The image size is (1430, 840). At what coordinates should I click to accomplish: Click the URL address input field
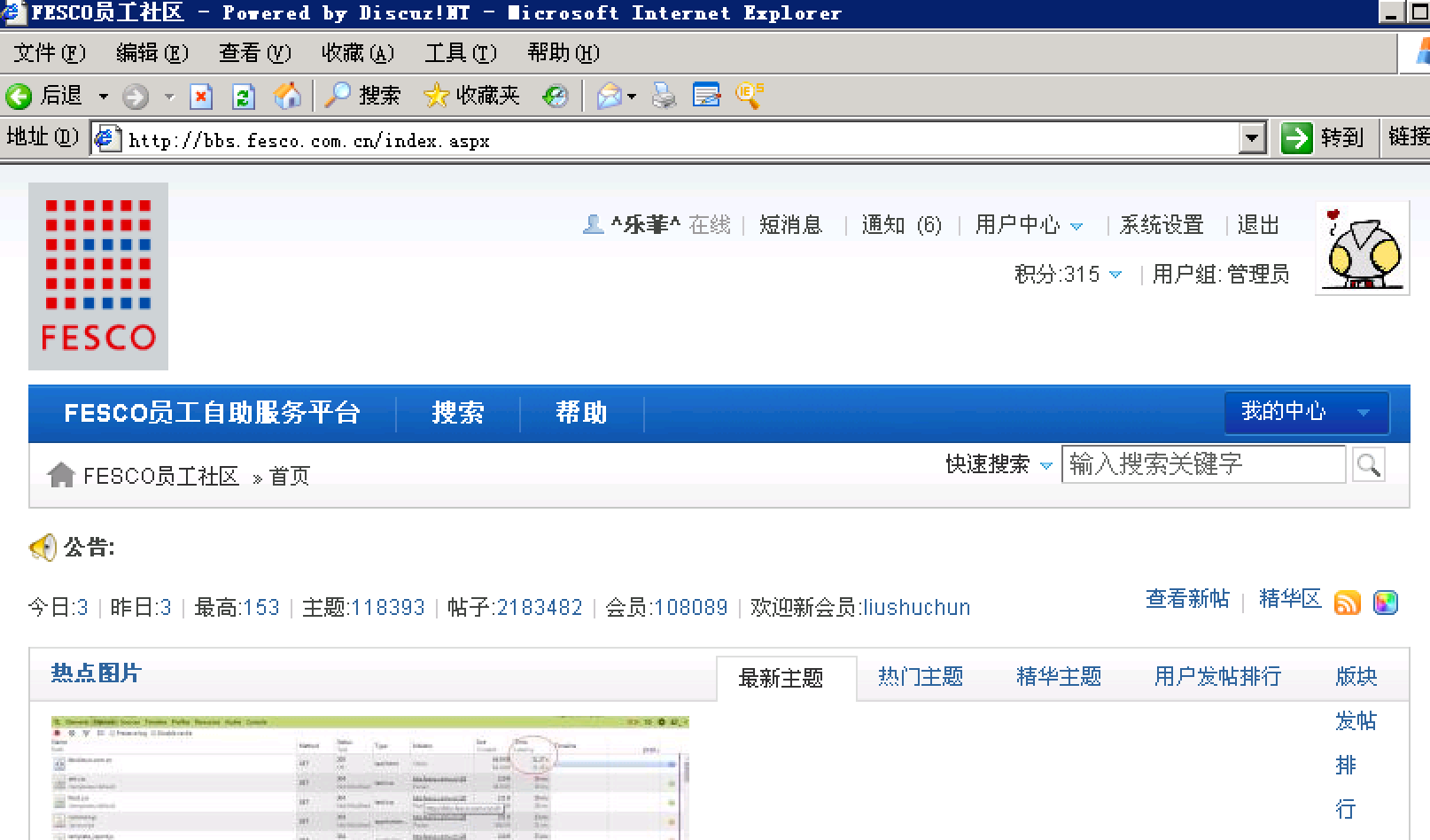tap(680, 139)
